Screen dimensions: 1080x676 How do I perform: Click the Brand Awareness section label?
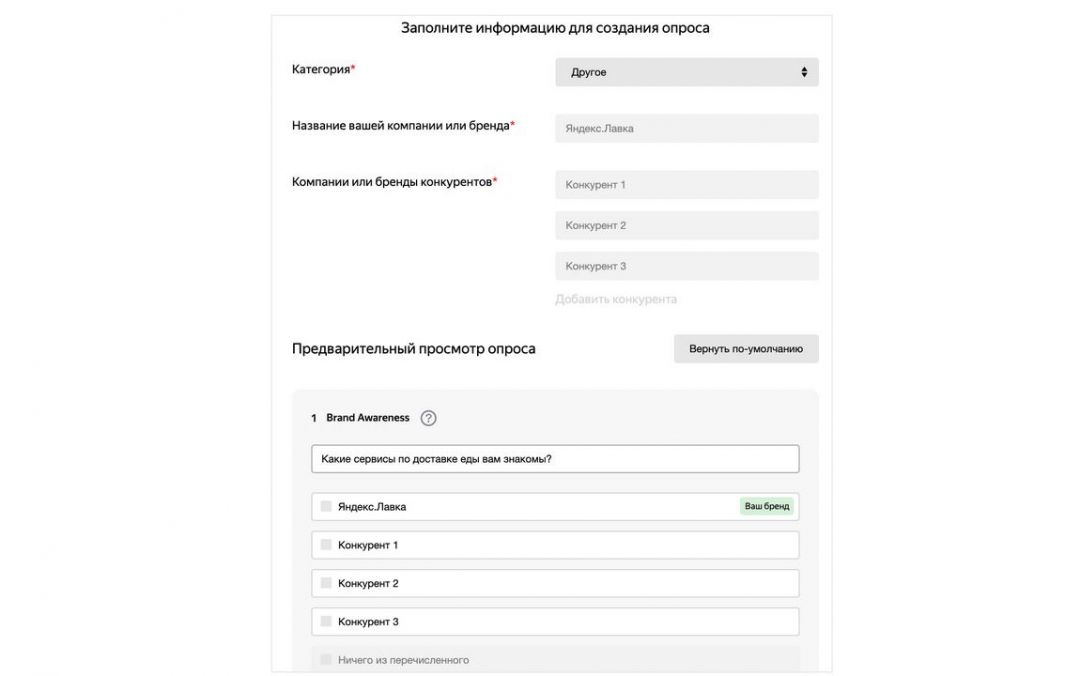click(368, 417)
